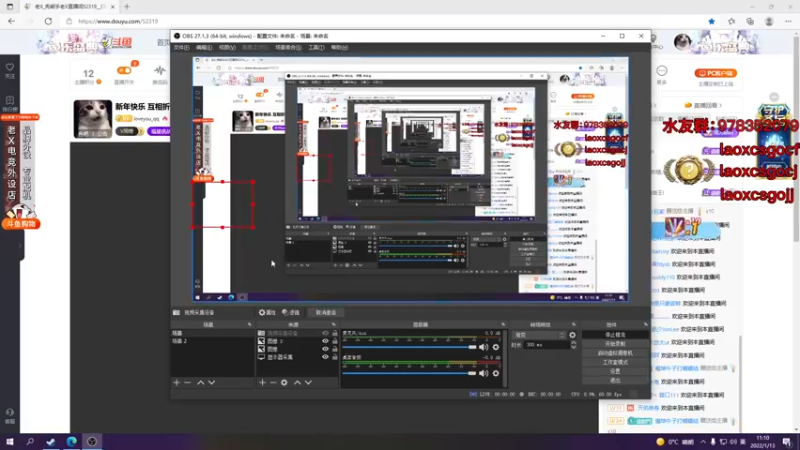
Task: Toggle the orange 直播开关 switch on Douyu page
Action: point(124,70)
